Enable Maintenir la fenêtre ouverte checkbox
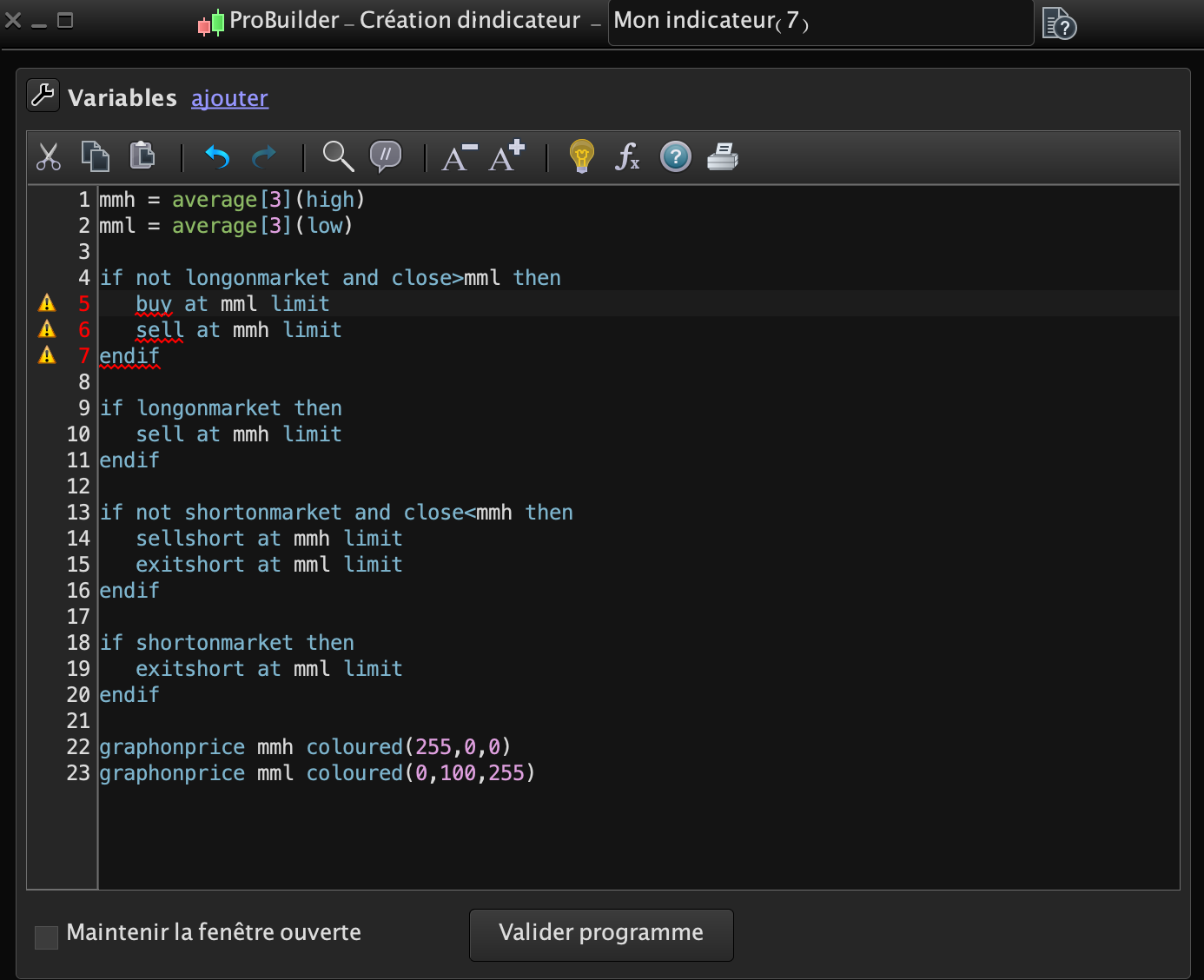 tap(47, 937)
